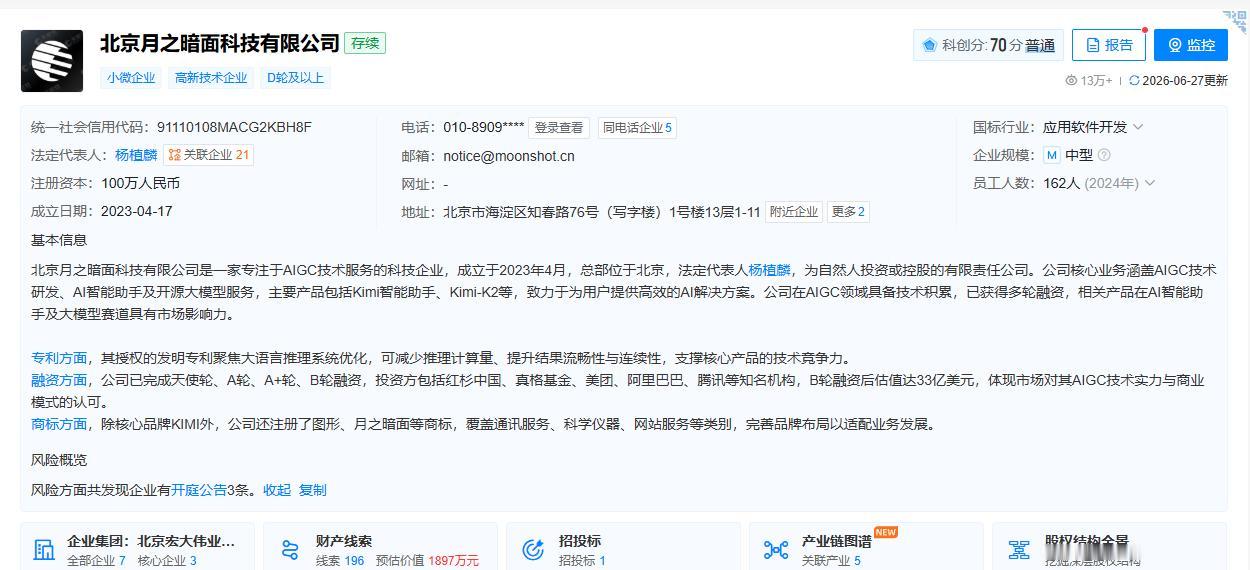This screenshot has width=1250, height=570.
Task: Open 关联企业 21 related companies
Action: [x=209, y=155]
